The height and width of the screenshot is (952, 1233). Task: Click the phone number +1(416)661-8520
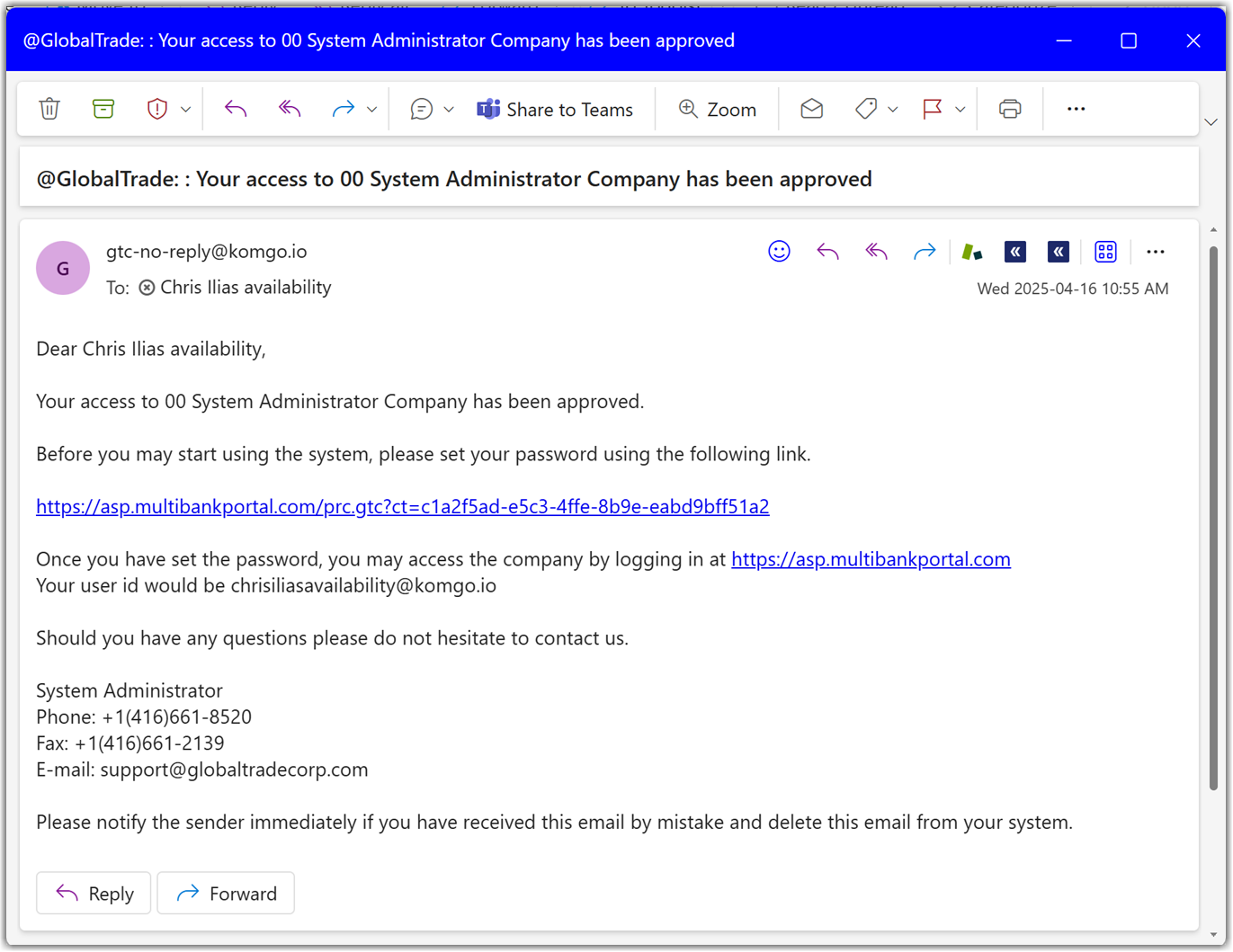176,716
